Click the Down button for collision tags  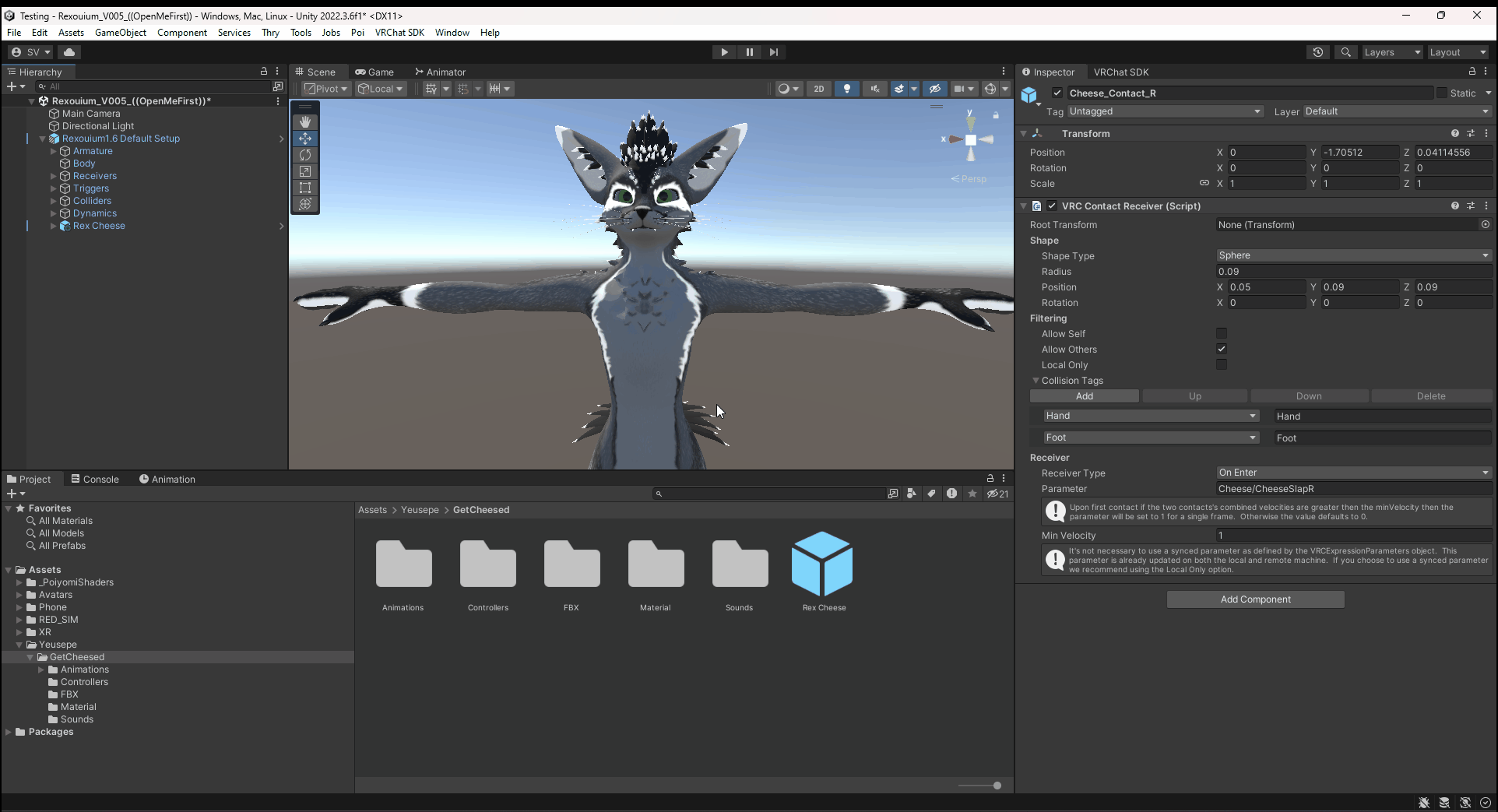[1309, 396]
